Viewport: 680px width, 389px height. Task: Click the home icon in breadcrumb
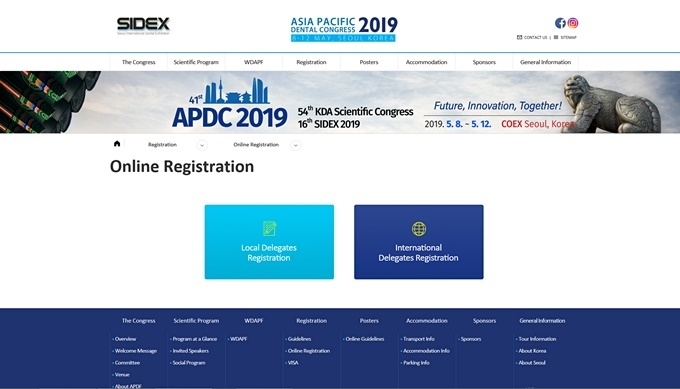coord(117,144)
